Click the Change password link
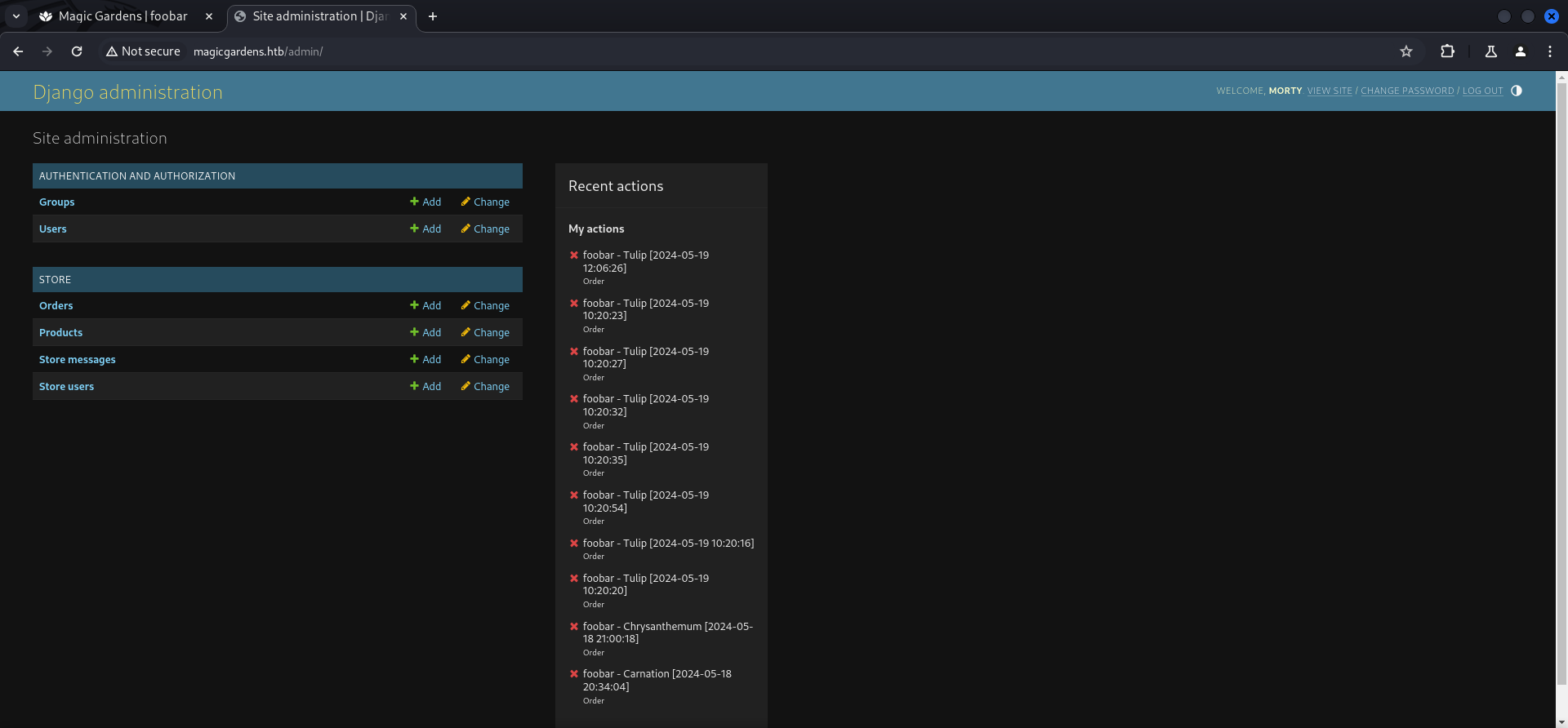The height and width of the screenshot is (728, 1568). click(1407, 91)
